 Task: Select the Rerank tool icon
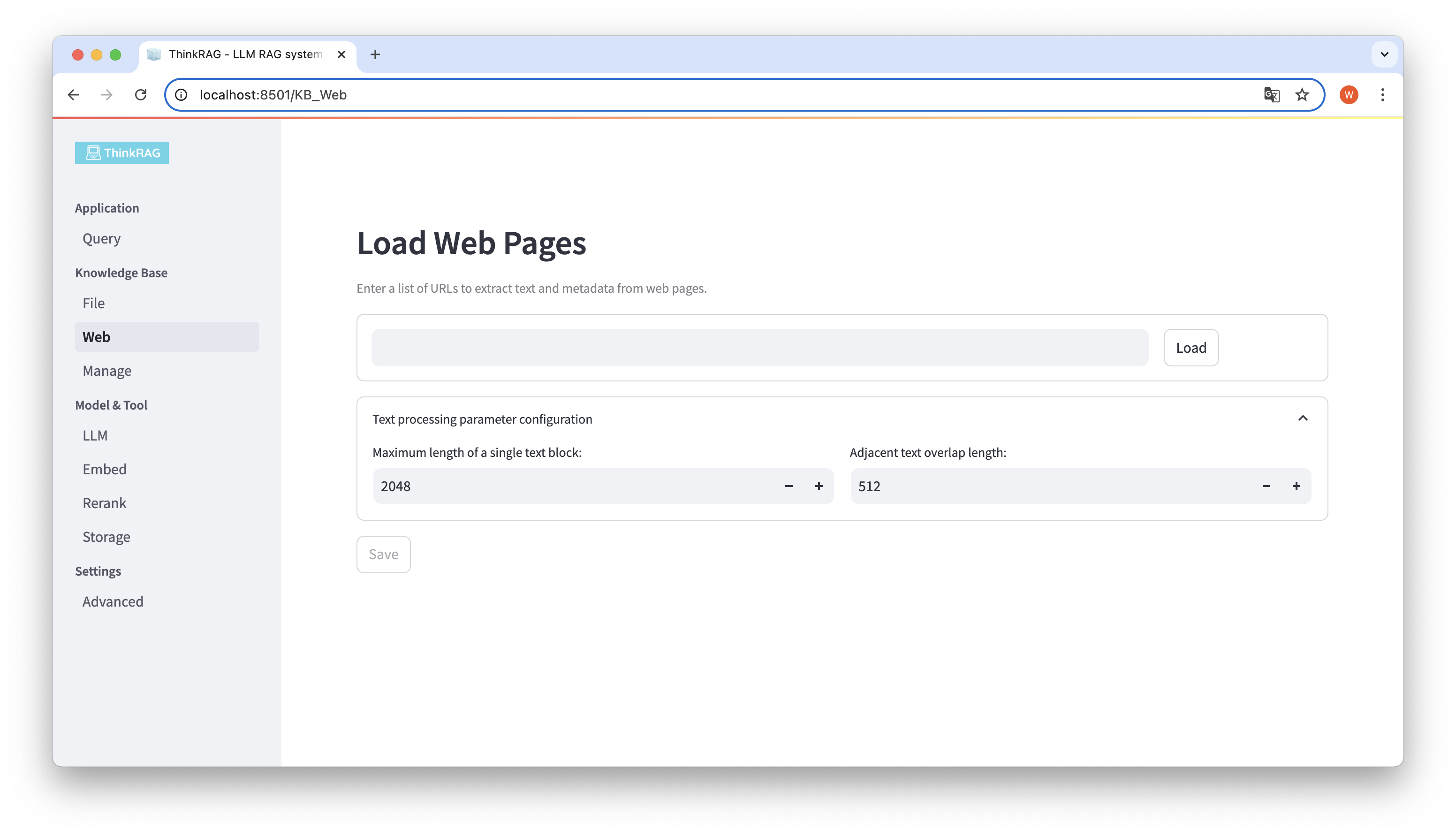click(104, 503)
